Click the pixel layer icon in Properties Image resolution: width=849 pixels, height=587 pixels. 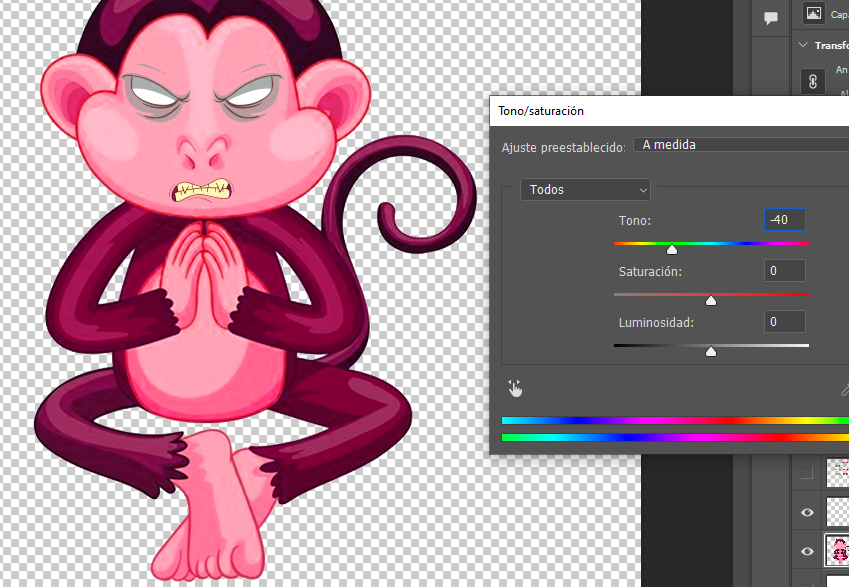(813, 14)
